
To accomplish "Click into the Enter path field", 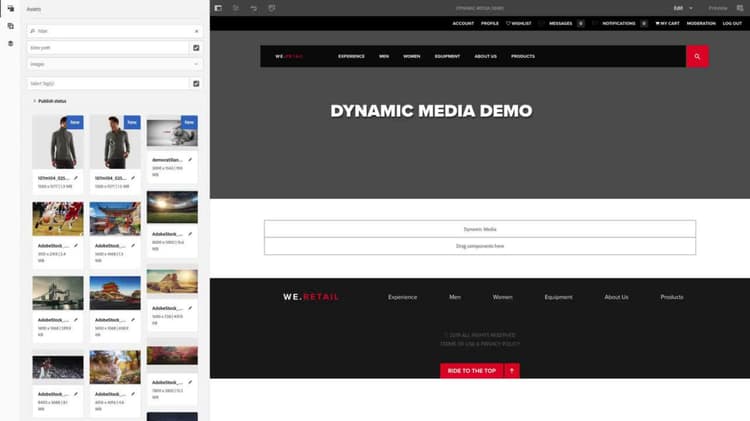I will [108, 48].
